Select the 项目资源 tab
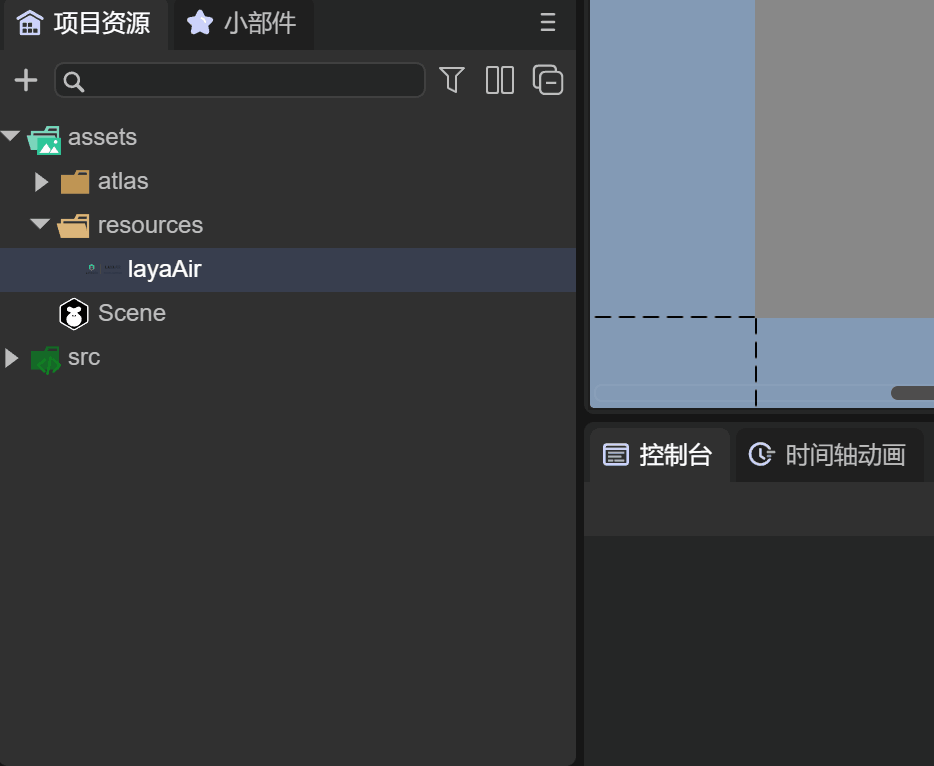 click(84, 23)
